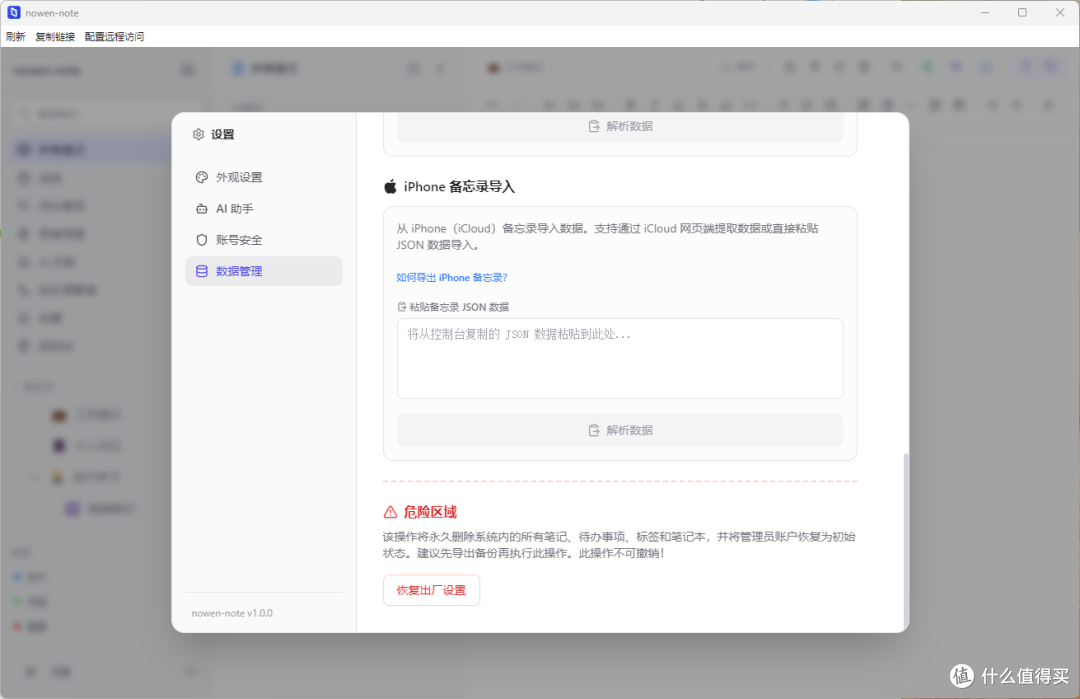
Task: Click the paste icon beside 粘贴备忘录 JSON 数据
Action: click(x=402, y=307)
